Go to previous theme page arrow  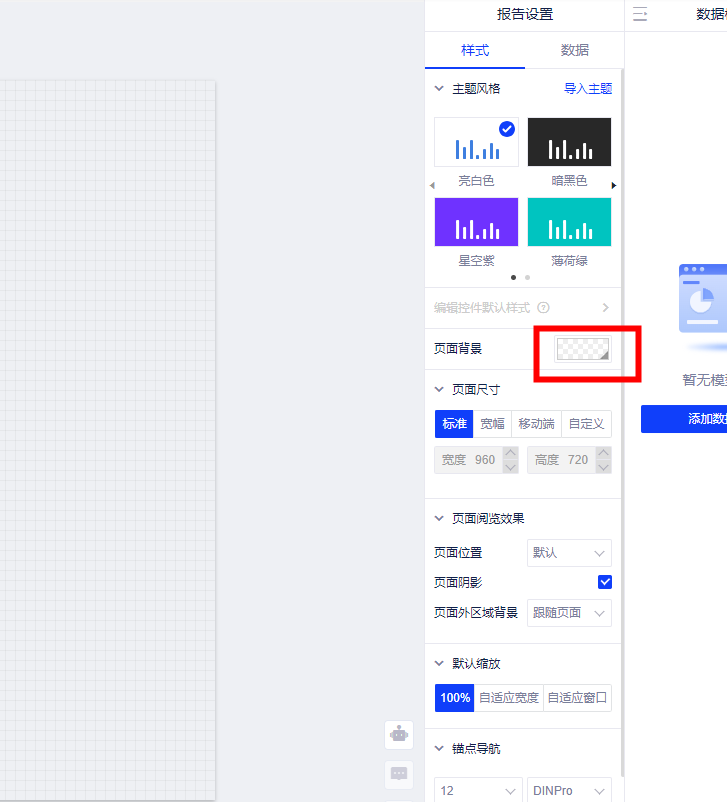(432, 185)
